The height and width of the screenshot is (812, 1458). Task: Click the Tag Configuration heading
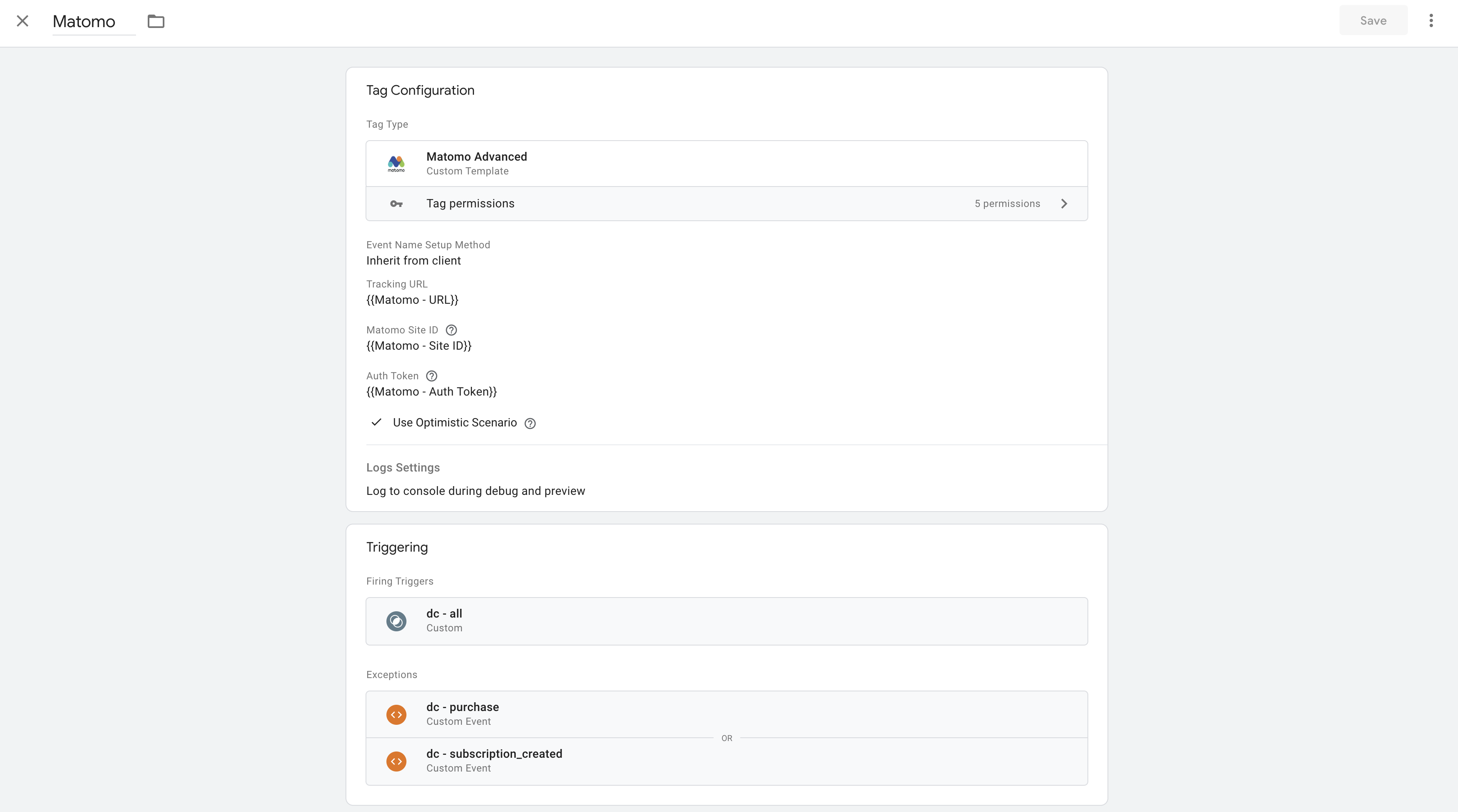click(420, 91)
